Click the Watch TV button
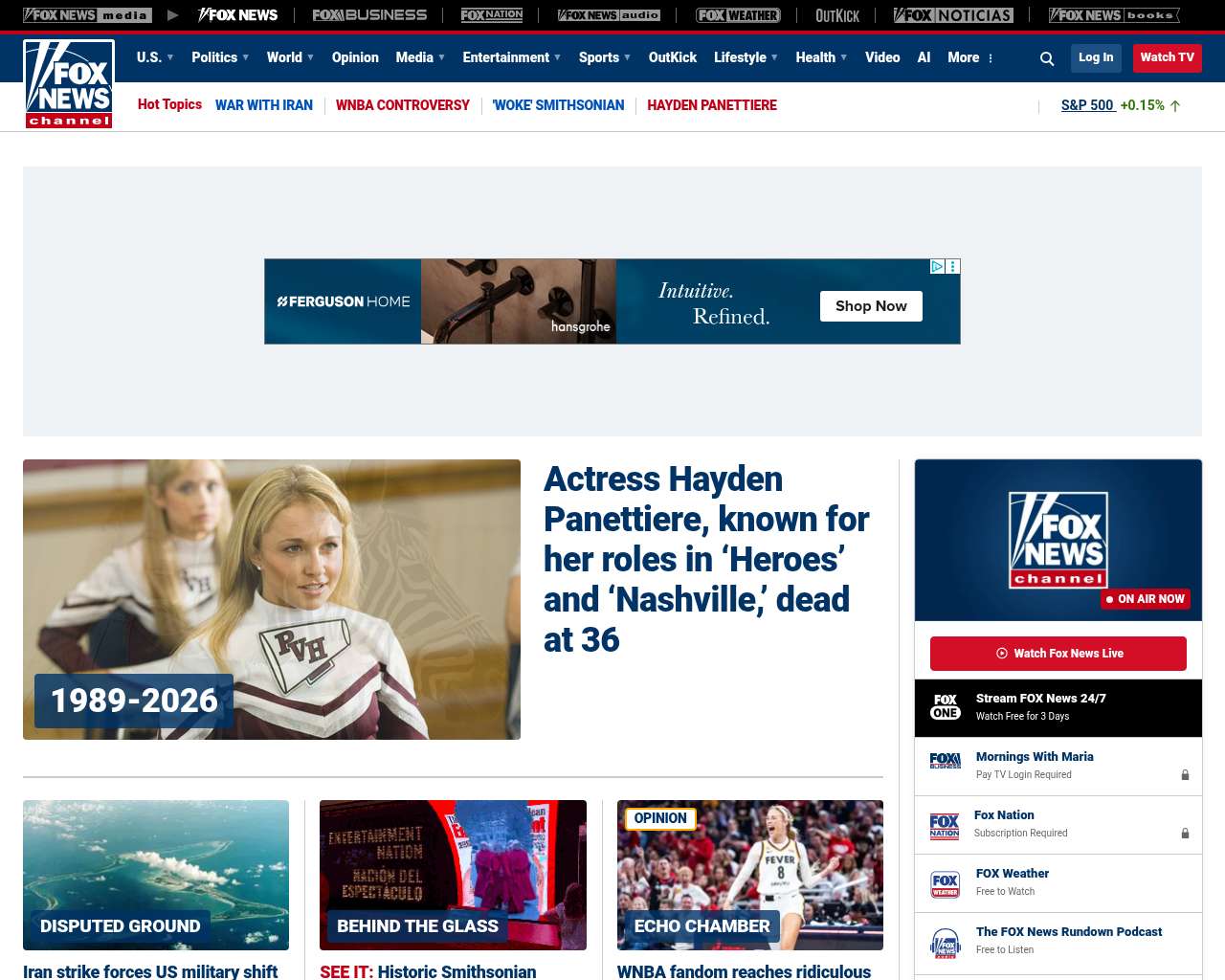 click(1168, 57)
